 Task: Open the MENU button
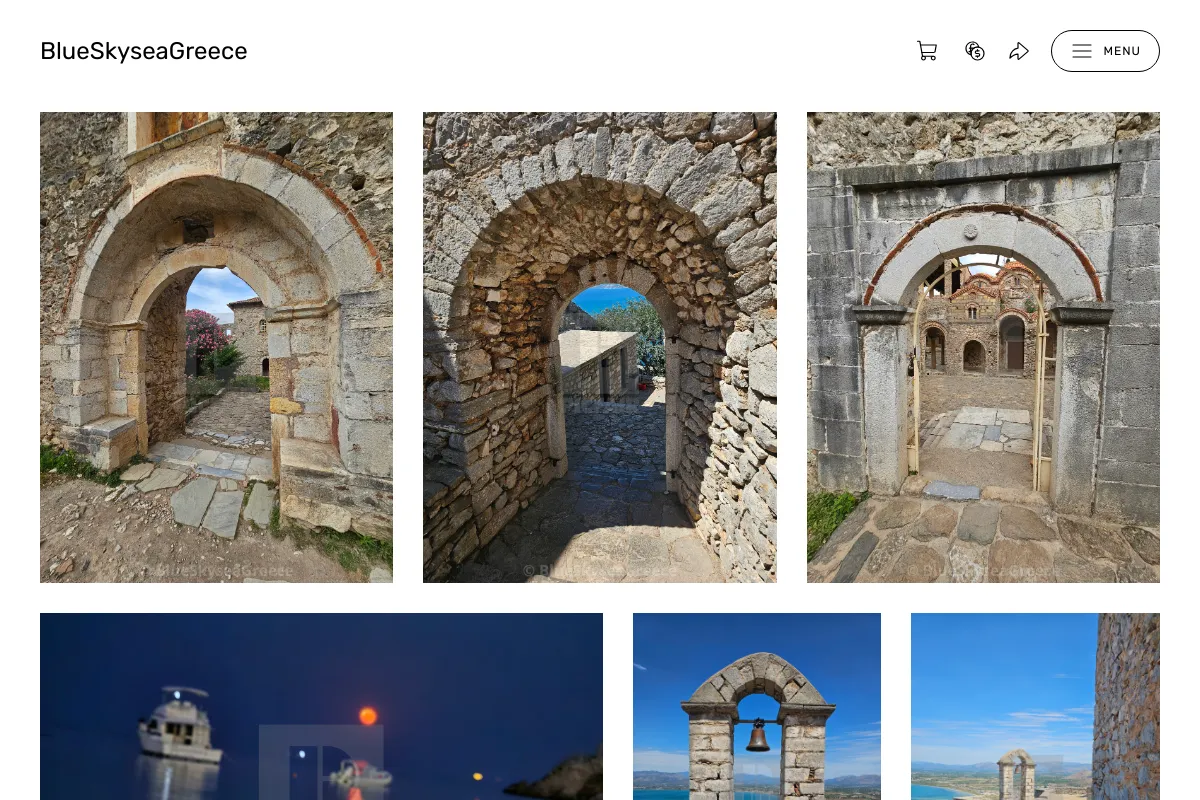[x=1105, y=51]
